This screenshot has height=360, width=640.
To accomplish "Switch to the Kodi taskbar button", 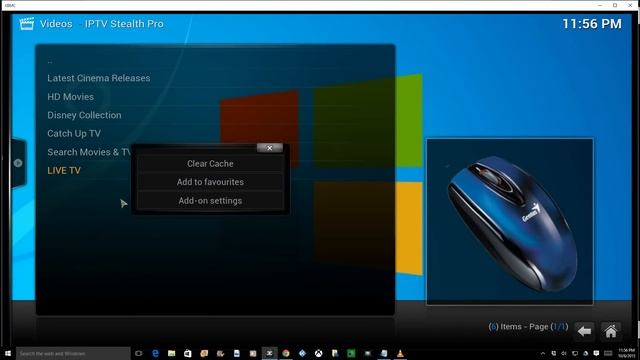I will coord(269,353).
